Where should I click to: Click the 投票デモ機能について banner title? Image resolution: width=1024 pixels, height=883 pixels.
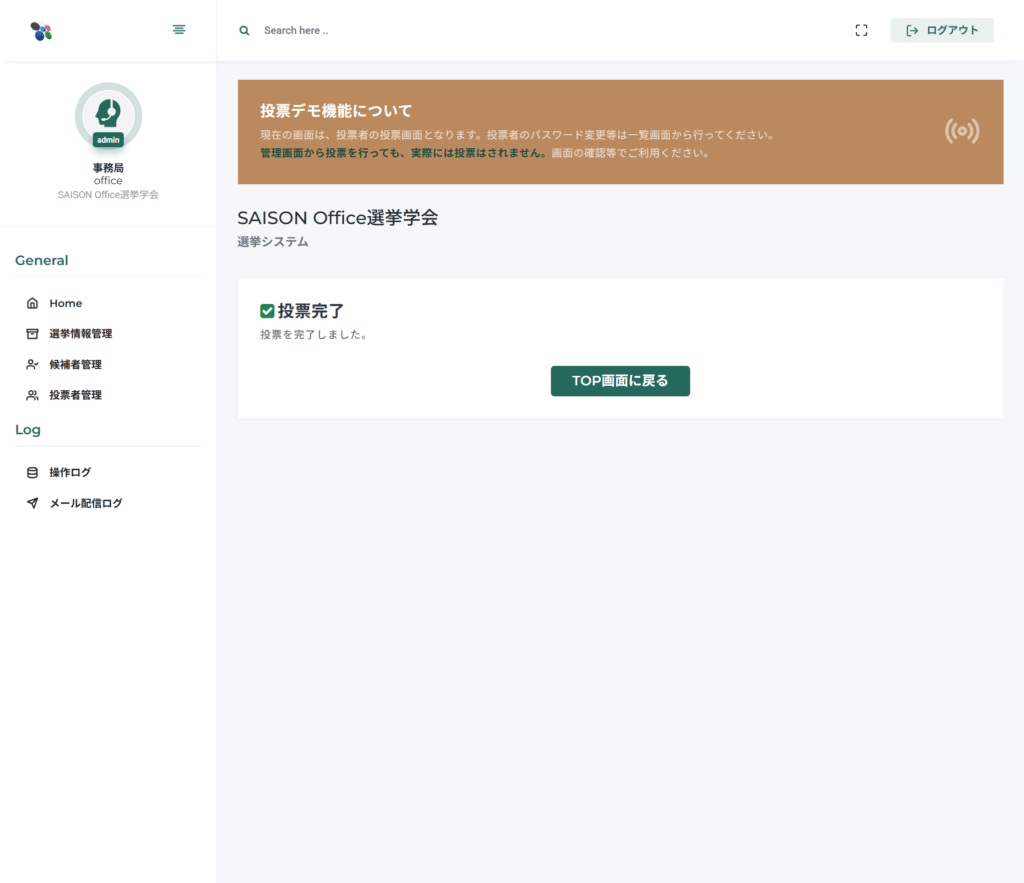click(336, 111)
